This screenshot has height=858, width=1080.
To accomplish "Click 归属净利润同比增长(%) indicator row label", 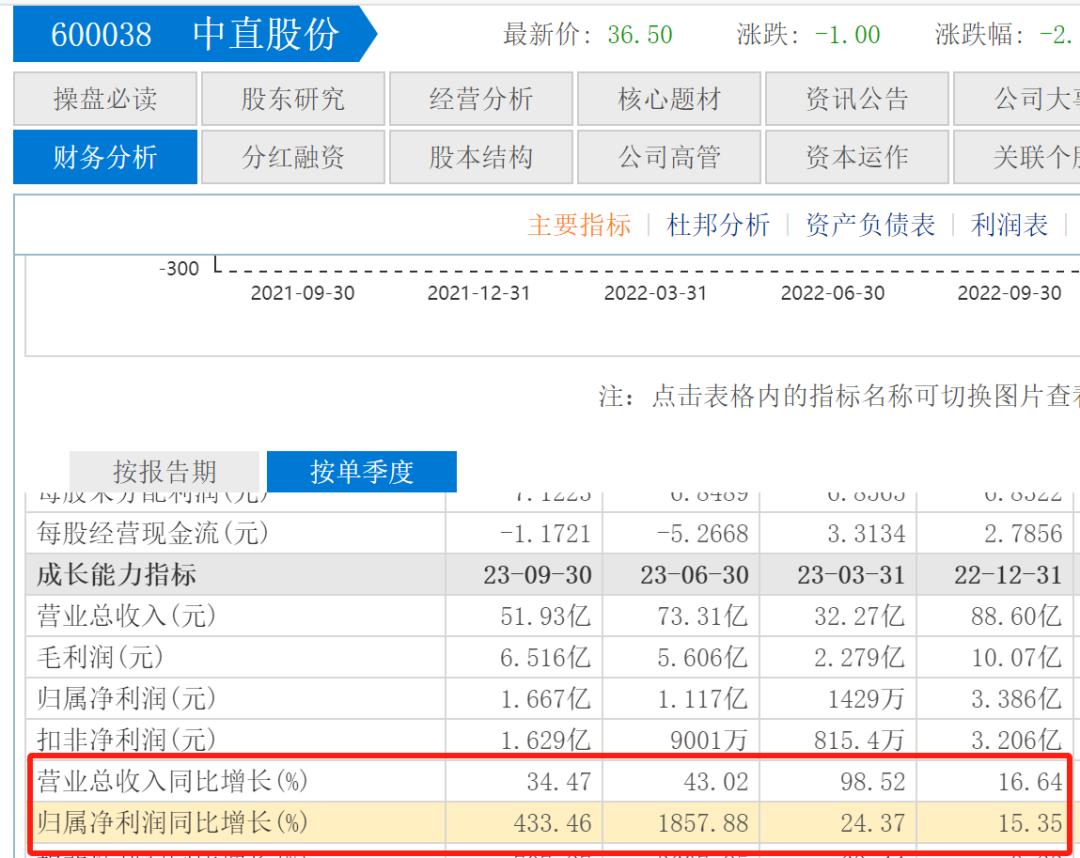I will click(x=170, y=823).
